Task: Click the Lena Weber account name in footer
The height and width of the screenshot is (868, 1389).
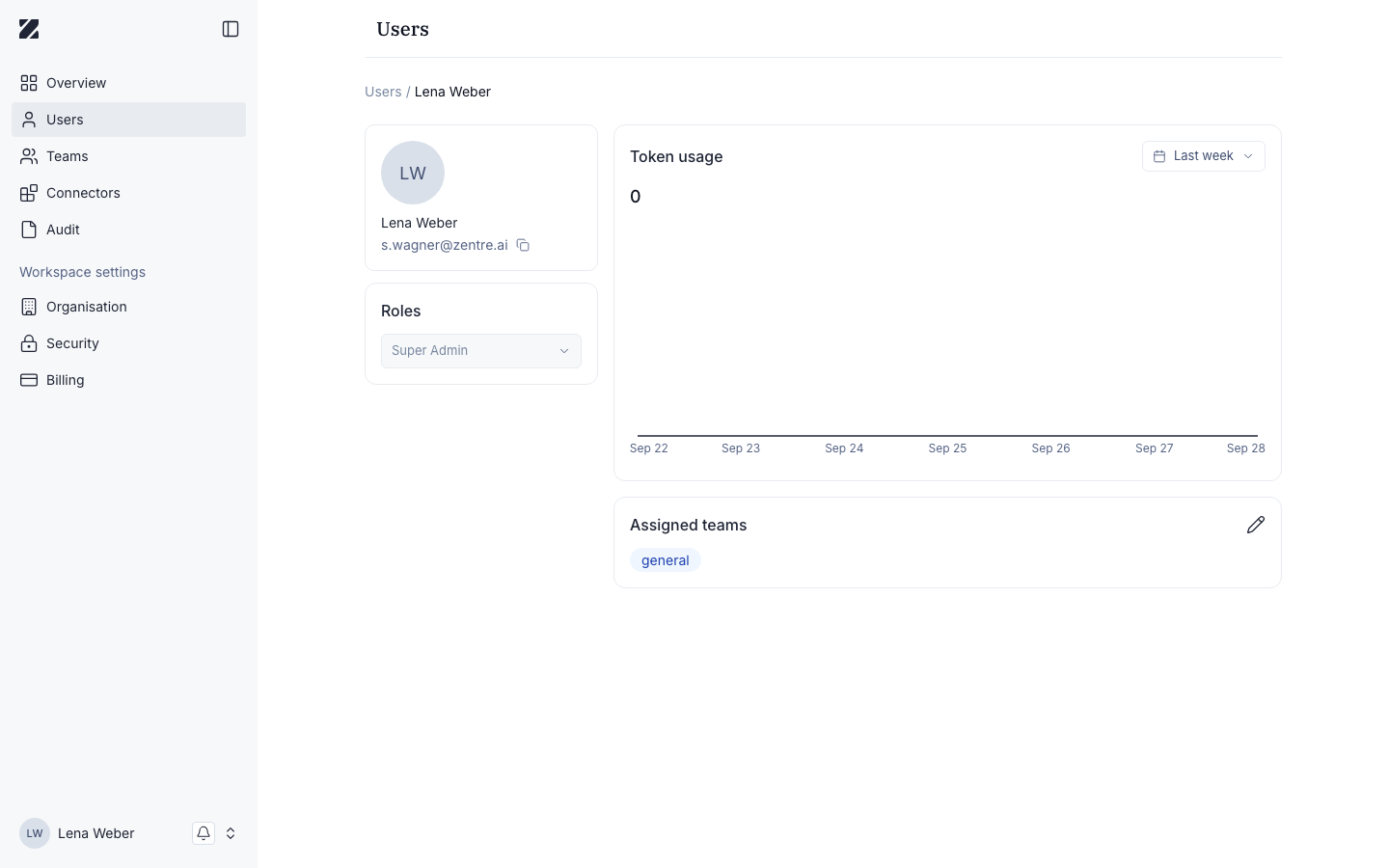Action: 96,833
